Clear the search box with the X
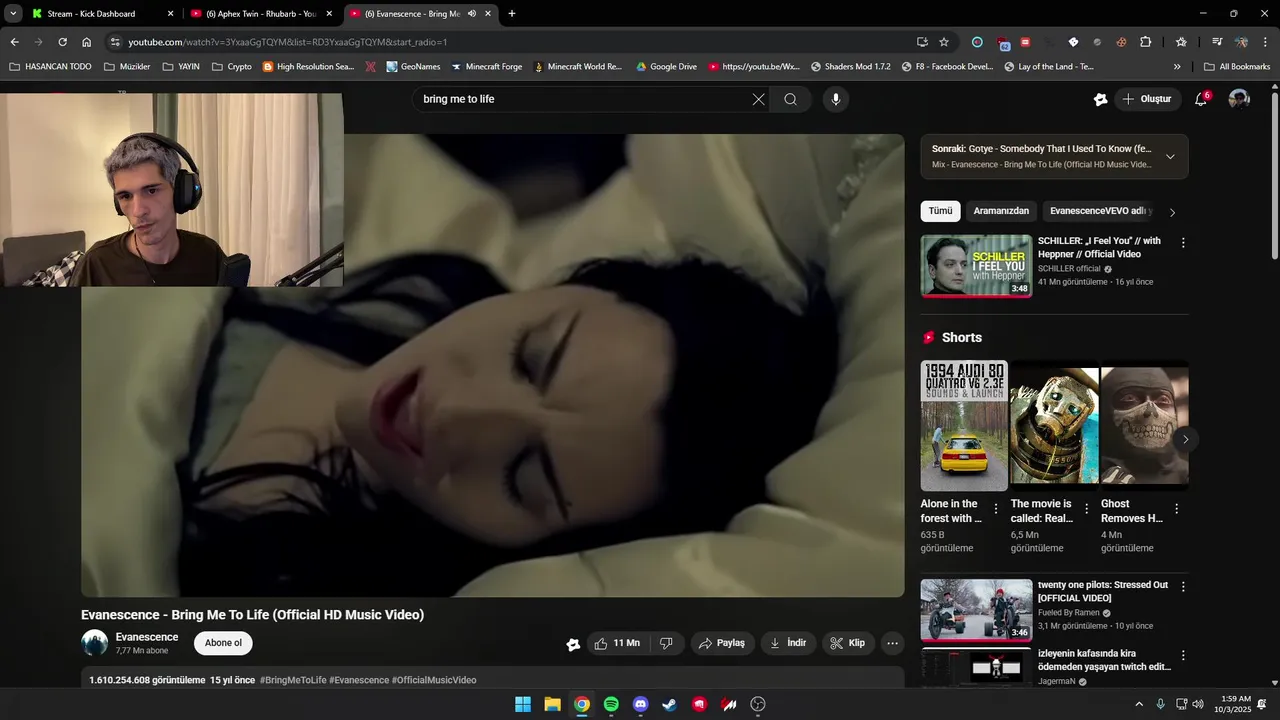Image resolution: width=1280 pixels, height=720 pixels. click(758, 99)
